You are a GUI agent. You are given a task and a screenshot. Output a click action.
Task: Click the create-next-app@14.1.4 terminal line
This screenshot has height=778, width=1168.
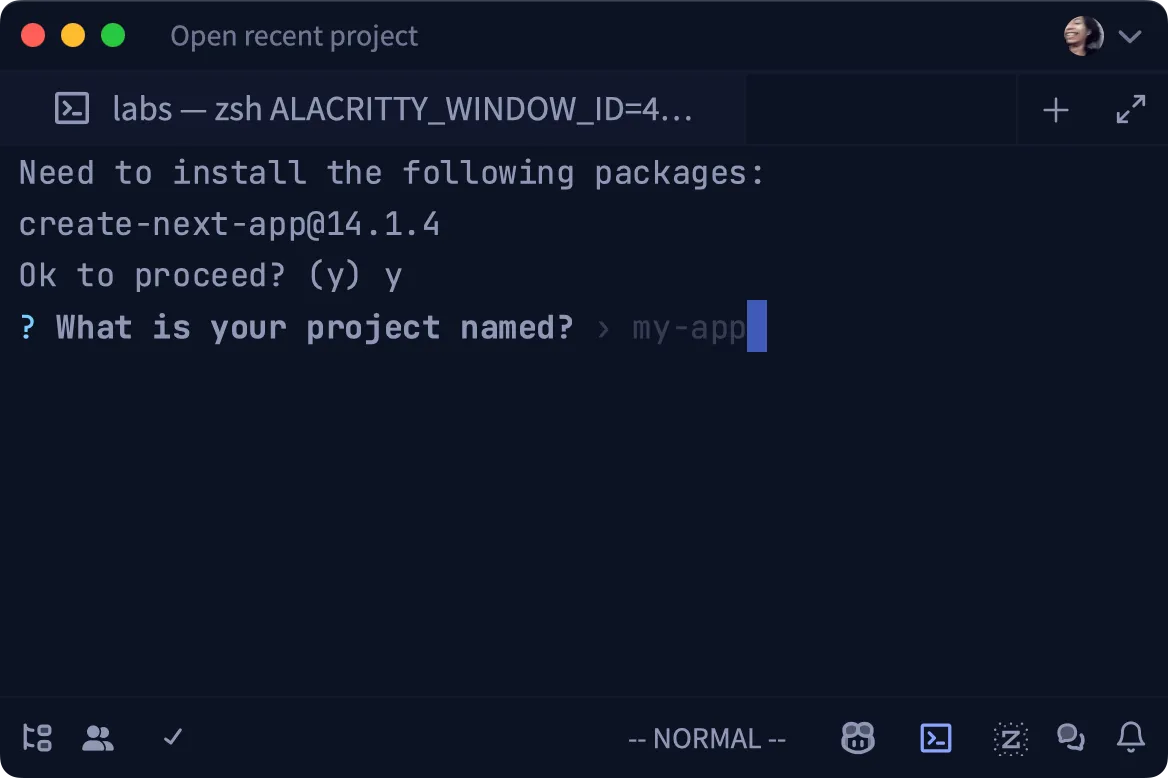tap(229, 224)
